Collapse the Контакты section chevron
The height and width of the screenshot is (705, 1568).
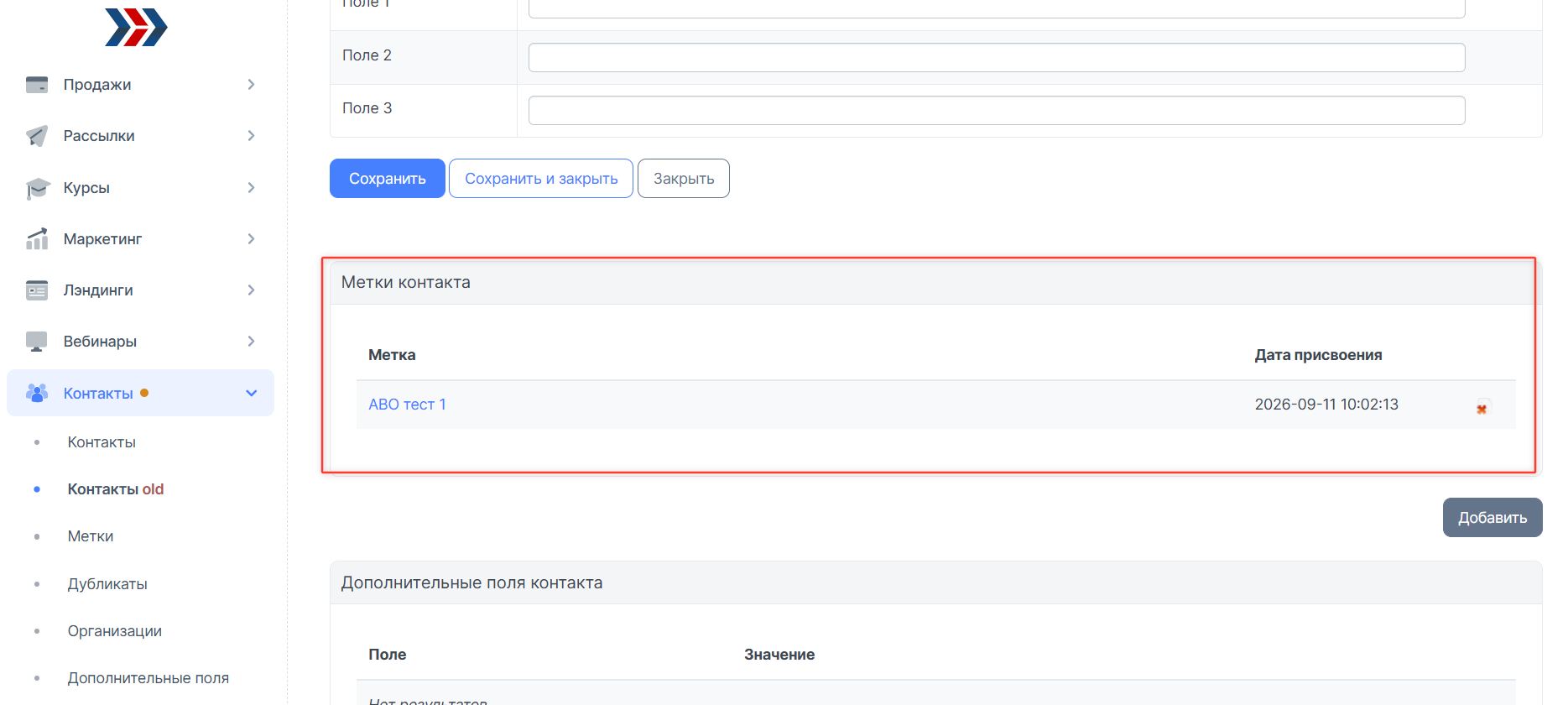click(251, 393)
